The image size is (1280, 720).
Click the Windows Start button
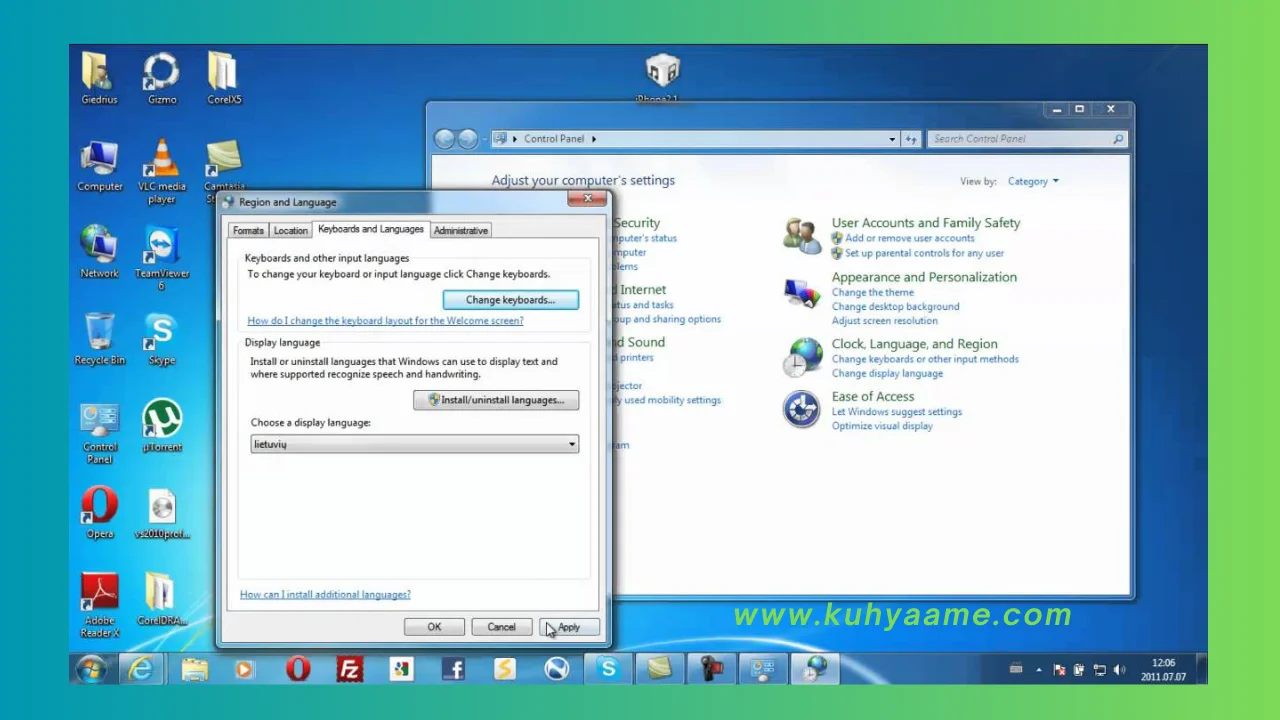click(x=91, y=668)
